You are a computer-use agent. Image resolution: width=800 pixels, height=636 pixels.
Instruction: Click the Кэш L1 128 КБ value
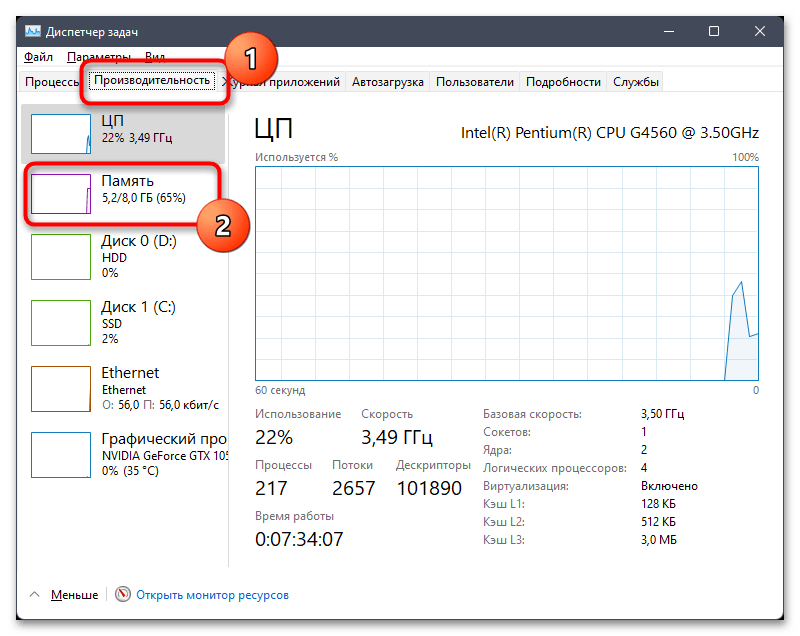(x=658, y=504)
